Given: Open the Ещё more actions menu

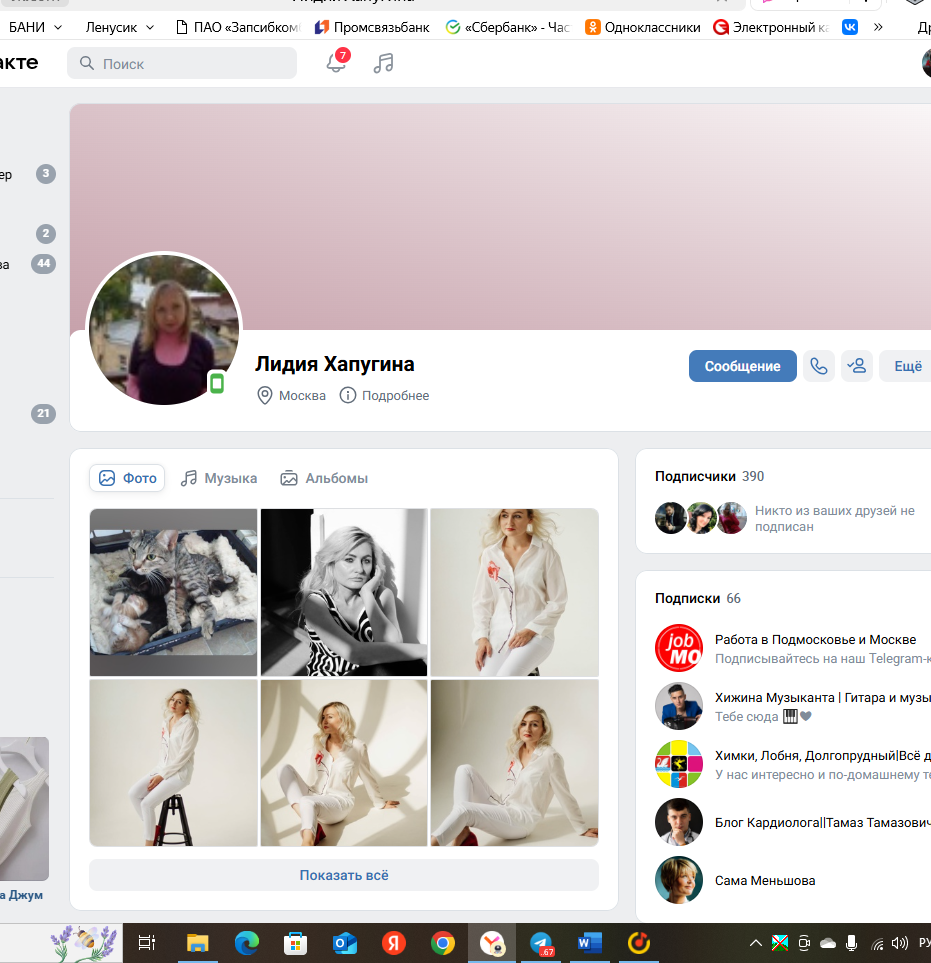Looking at the screenshot, I should pyautogui.click(x=907, y=366).
